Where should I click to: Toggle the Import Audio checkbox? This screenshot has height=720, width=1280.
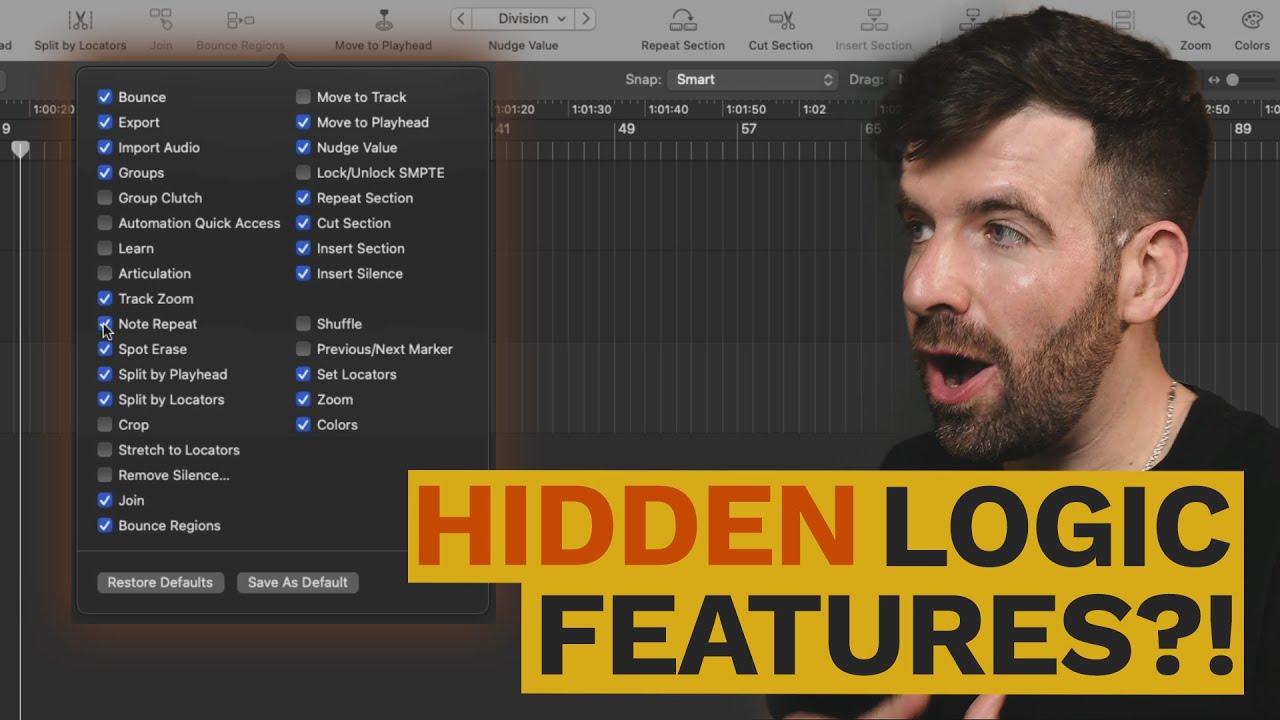click(105, 147)
